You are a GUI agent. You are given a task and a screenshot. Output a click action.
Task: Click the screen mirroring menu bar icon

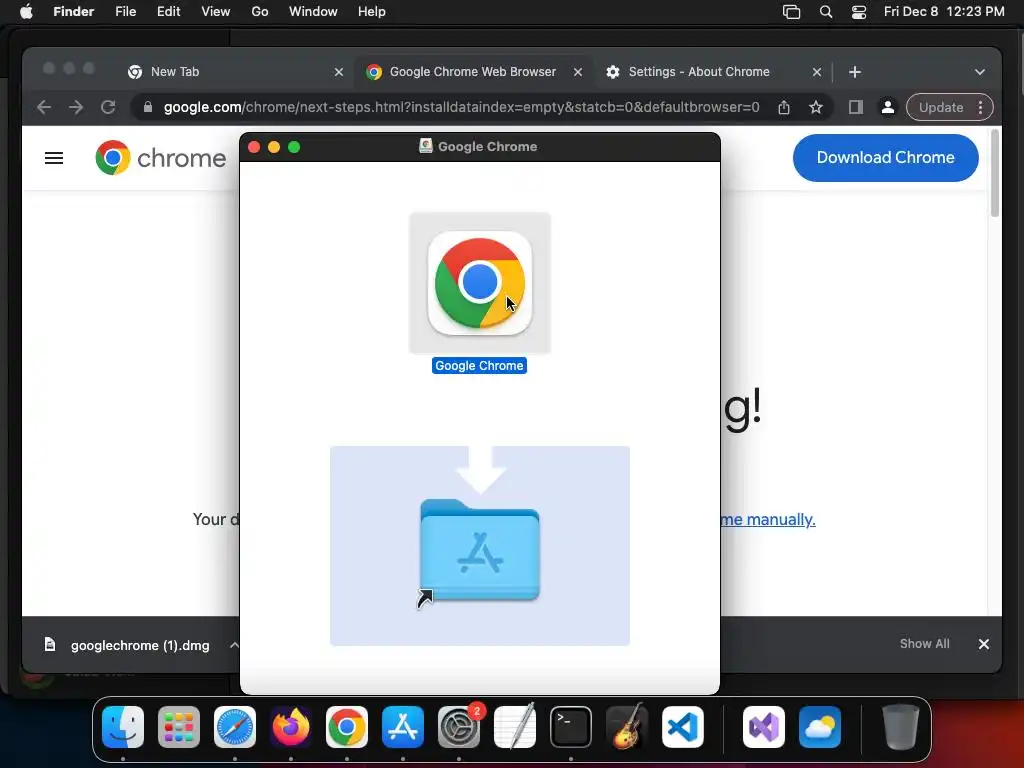click(x=792, y=12)
